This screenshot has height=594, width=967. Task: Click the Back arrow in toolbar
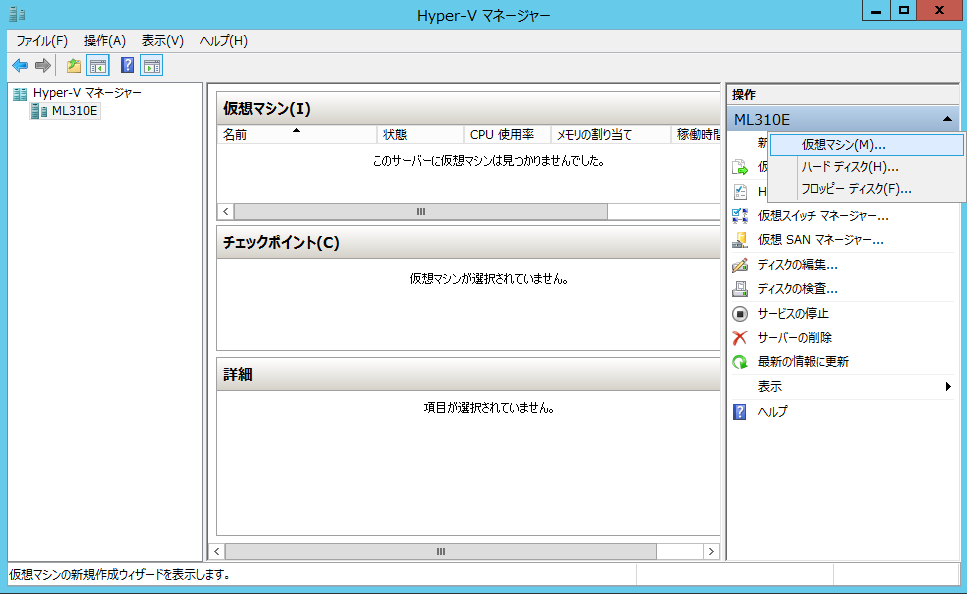pos(19,66)
